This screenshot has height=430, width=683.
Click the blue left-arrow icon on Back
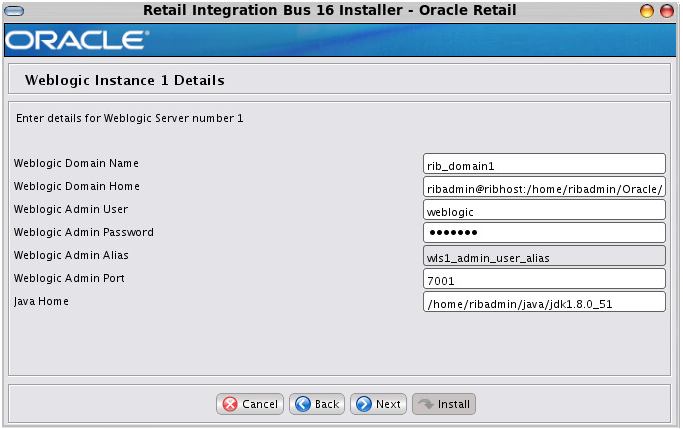[x=303, y=404]
